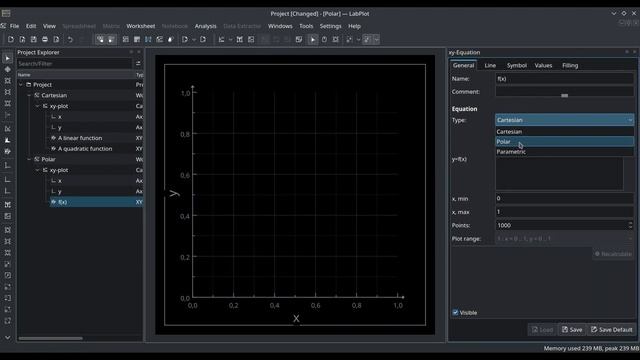The width and height of the screenshot is (640, 360).
Task: Click the x, min input field
Action: coord(564,198)
